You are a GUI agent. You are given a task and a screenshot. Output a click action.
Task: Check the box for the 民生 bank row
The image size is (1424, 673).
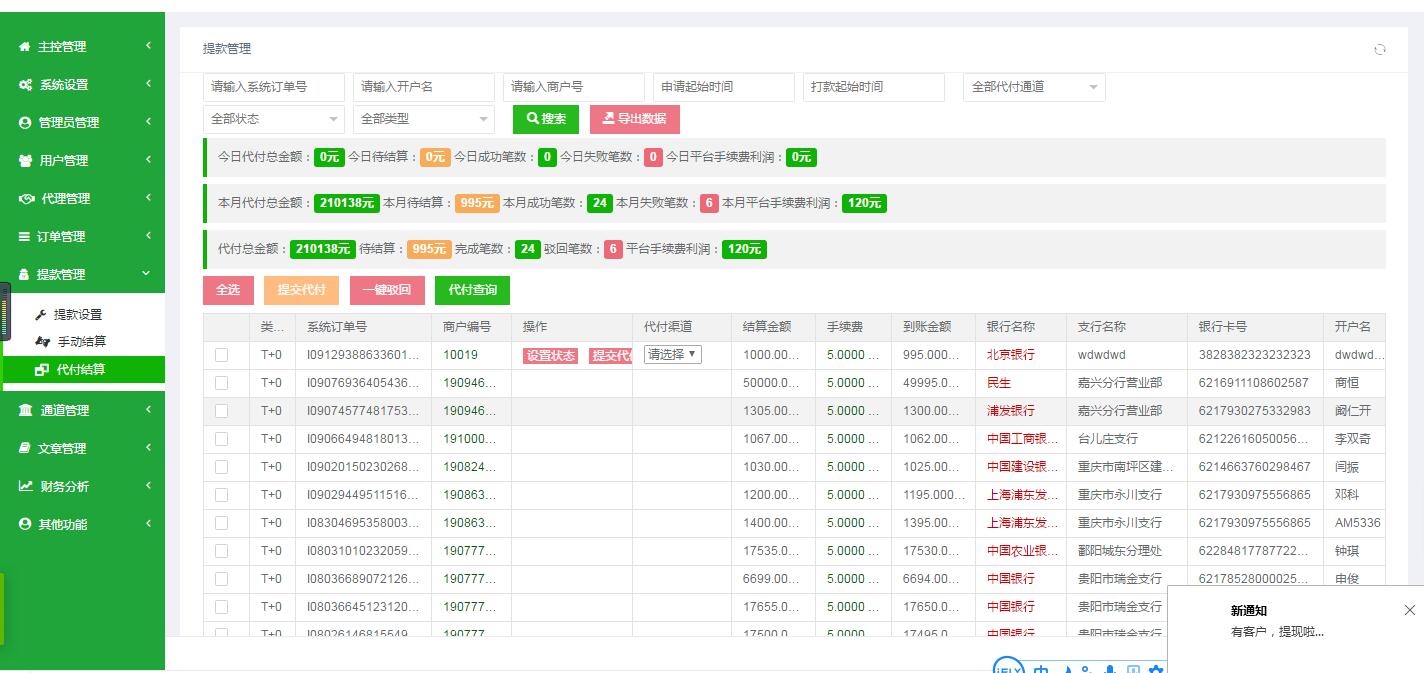coord(221,383)
